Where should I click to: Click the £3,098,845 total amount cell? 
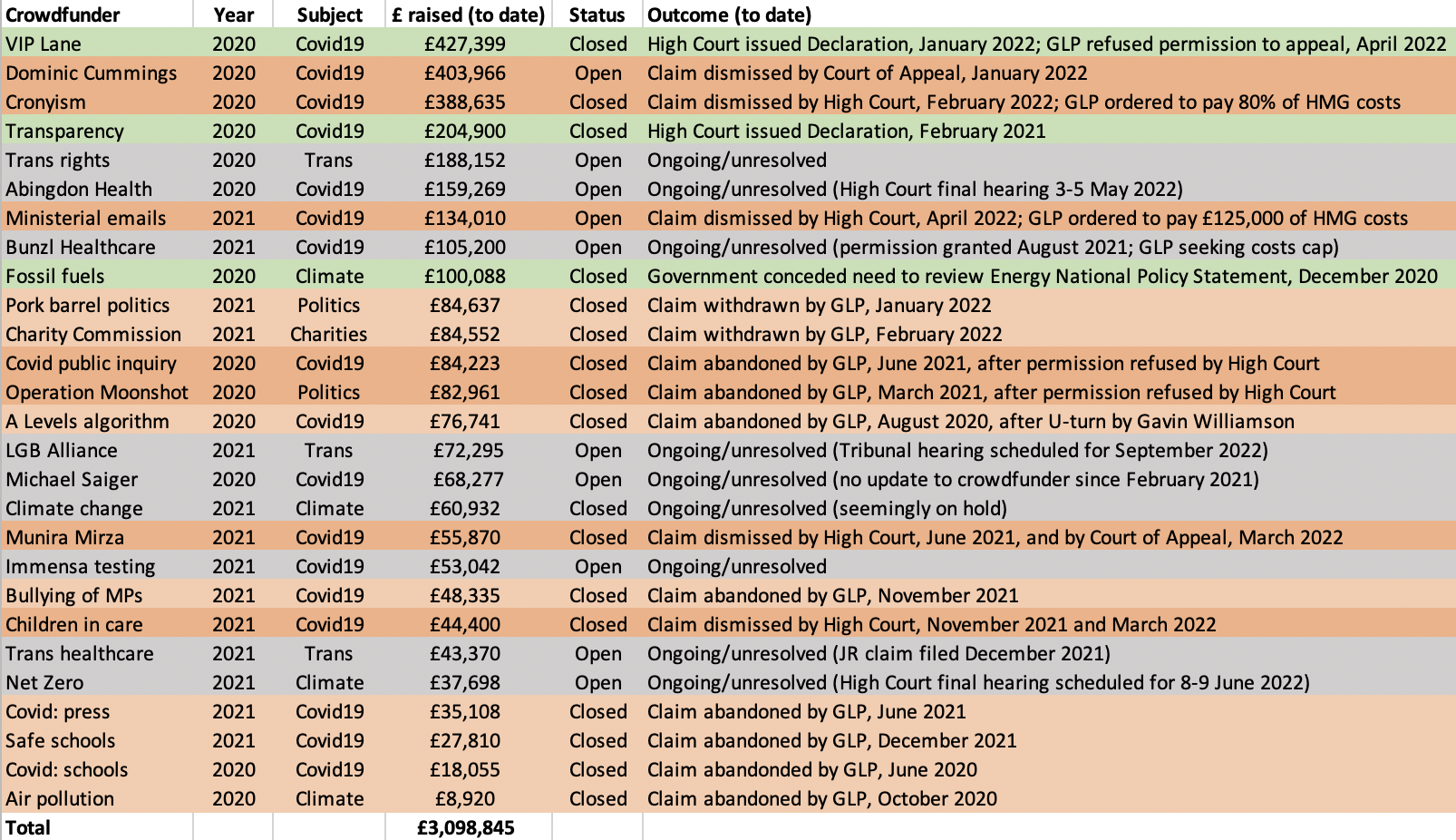[x=466, y=827]
